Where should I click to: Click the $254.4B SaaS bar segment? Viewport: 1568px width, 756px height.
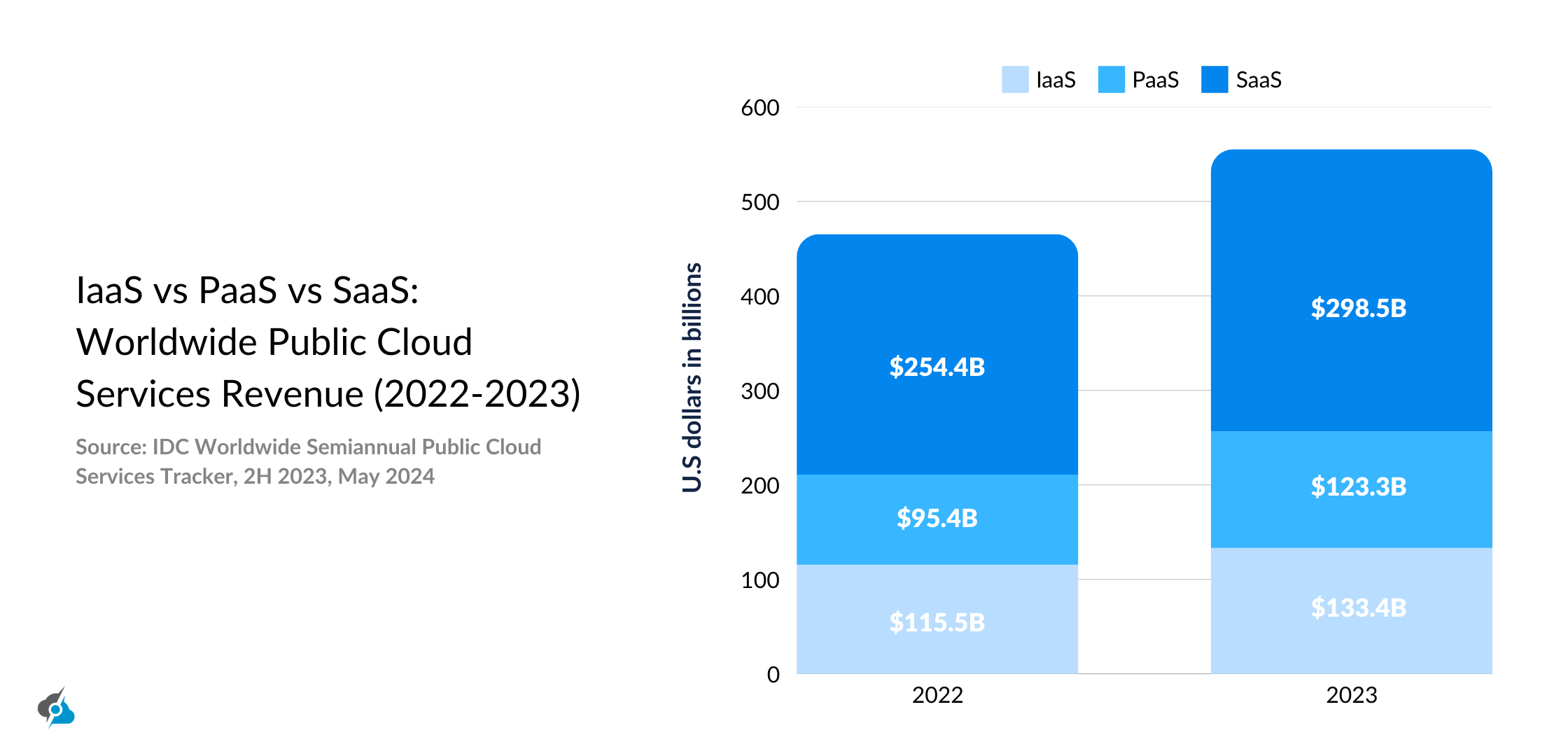click(937, 366)
